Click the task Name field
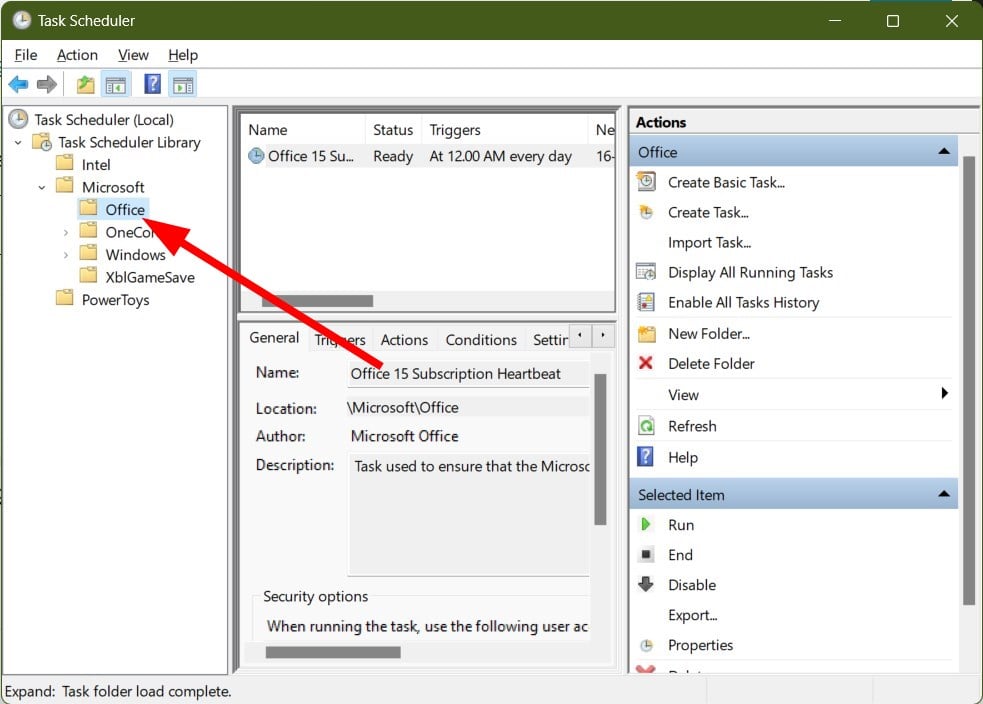The height and width of the screenshot is (704, 983). click(x=467, y=374)
